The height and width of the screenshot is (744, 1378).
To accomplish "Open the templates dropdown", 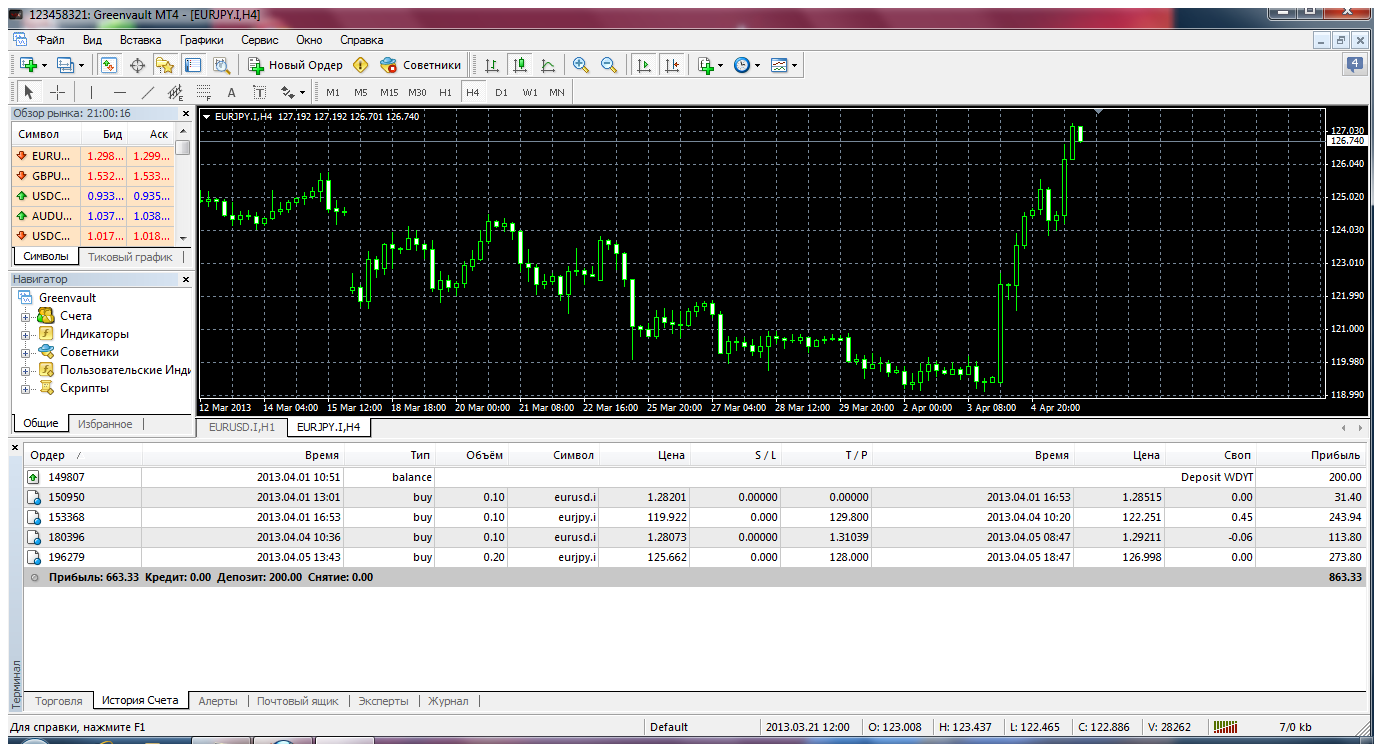I will [x=784, y=65].
